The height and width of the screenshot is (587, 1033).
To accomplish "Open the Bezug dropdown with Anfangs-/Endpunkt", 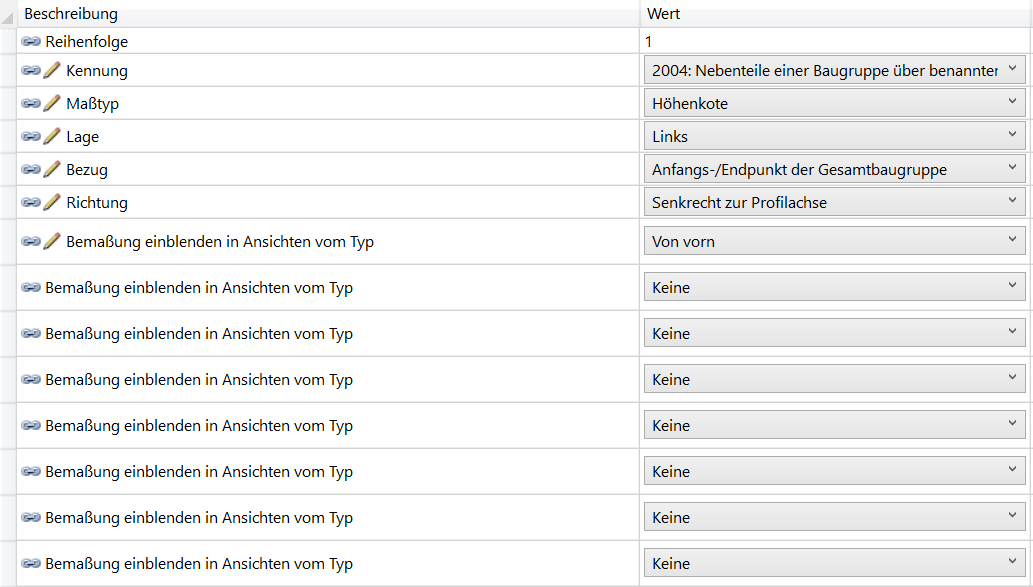I will click(x=834, y=169).
